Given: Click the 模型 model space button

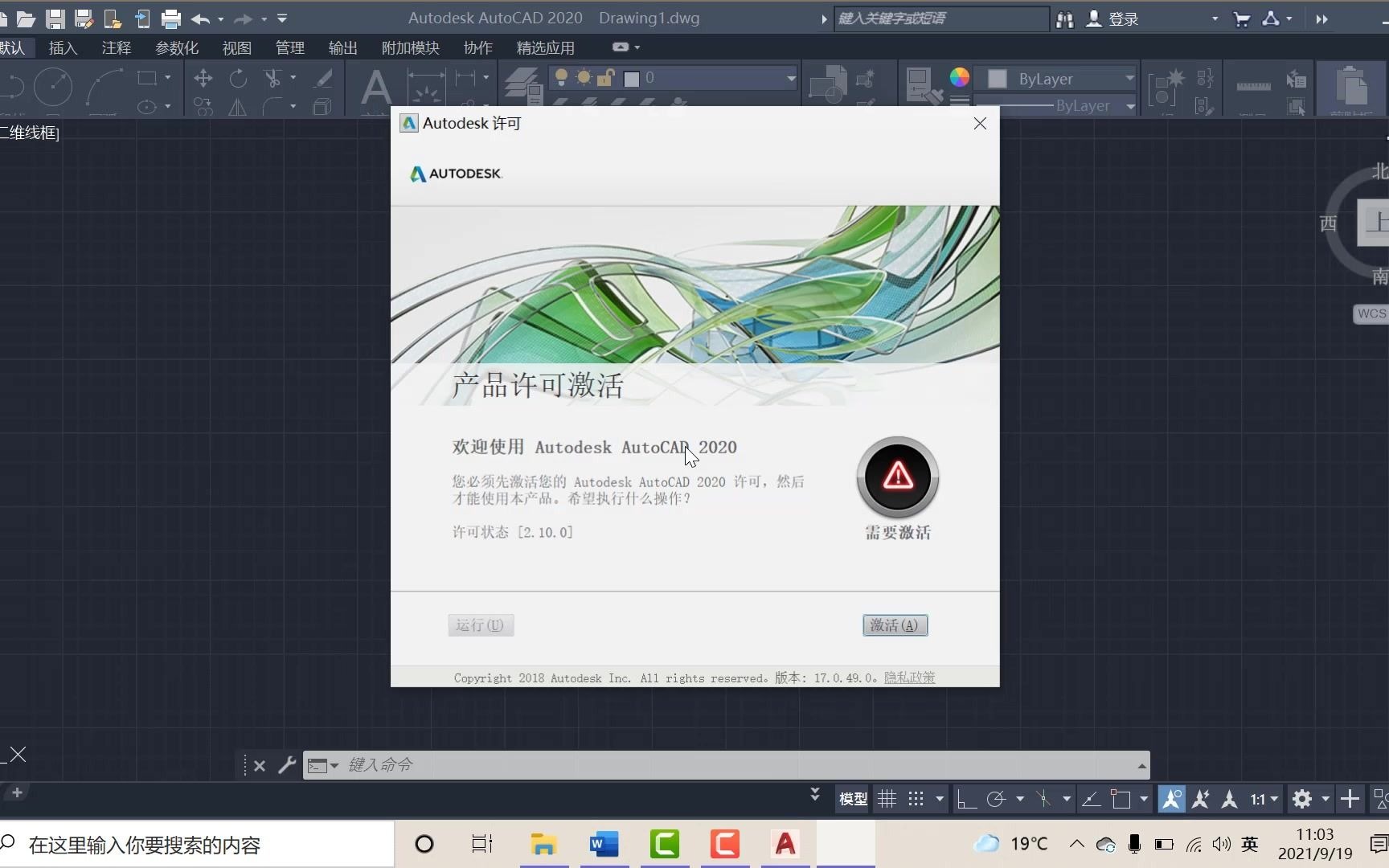Looking at the screenshot, I should coord(853,799).
